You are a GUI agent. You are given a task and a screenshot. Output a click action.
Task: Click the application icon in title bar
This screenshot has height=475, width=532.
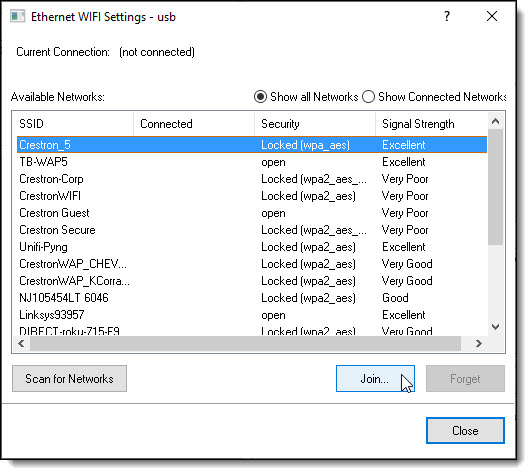(17, 16)
